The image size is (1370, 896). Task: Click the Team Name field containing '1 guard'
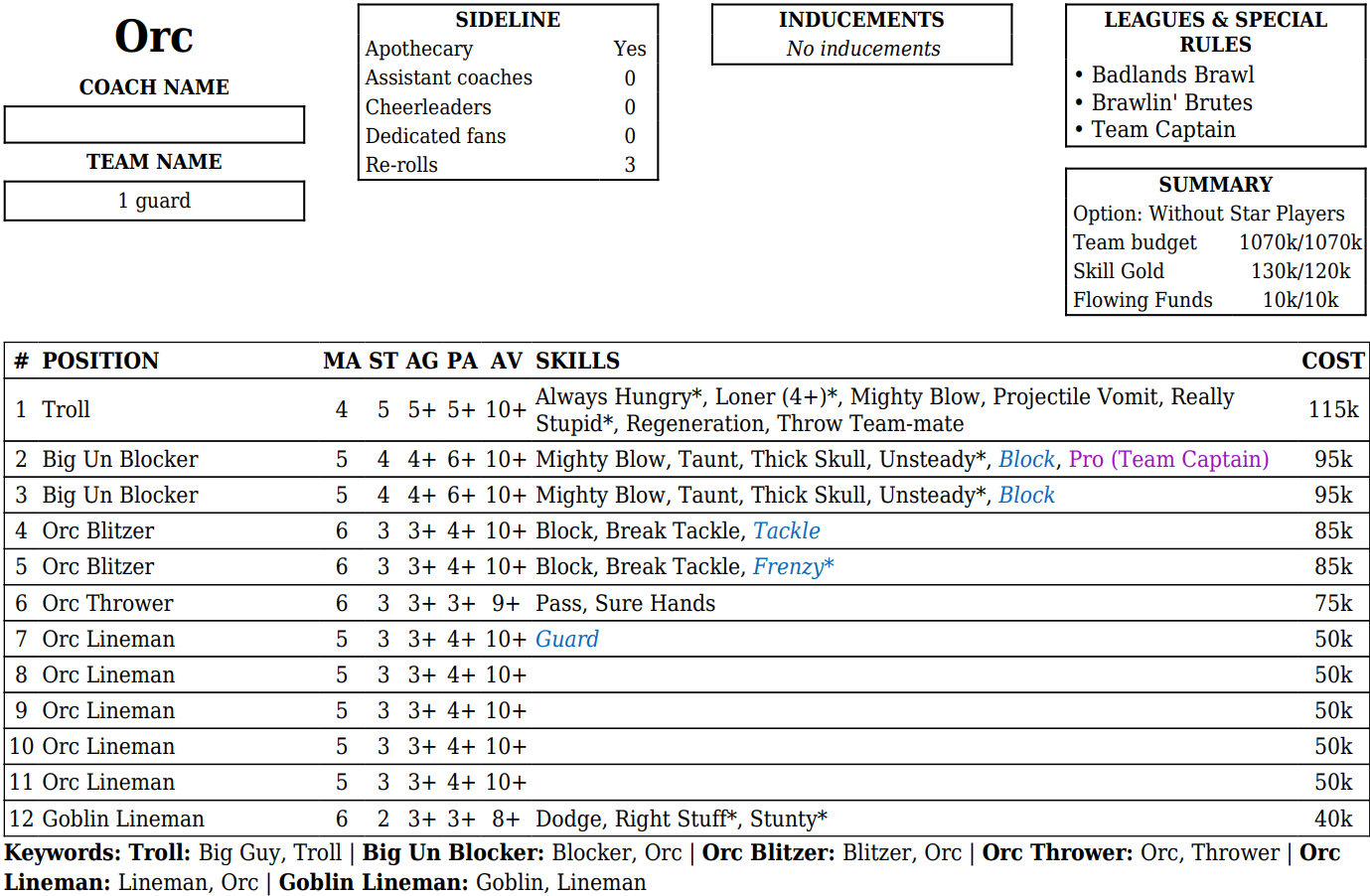click(154, 201)
